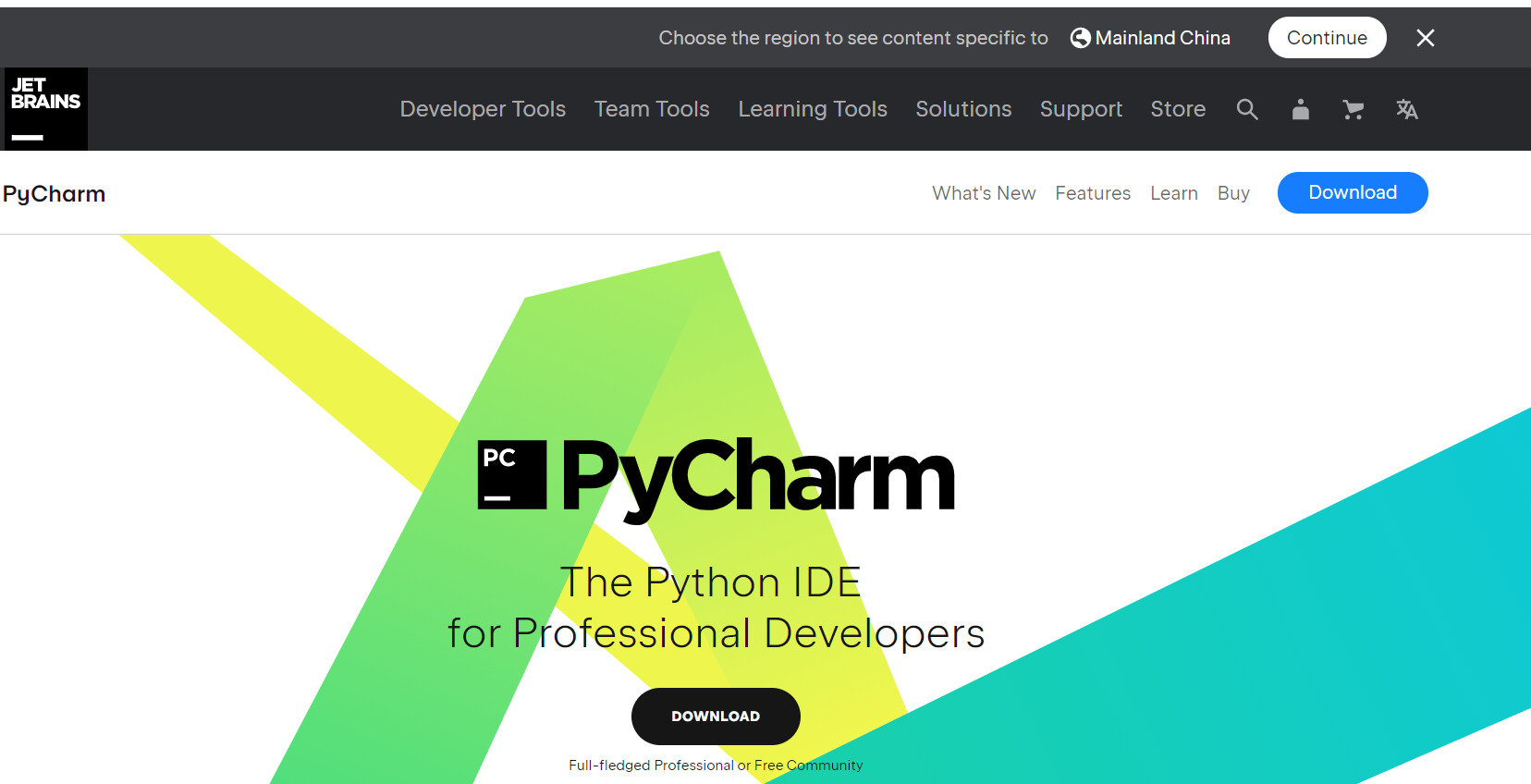Click the black DOWNLOAD button

(x=716, y=717)
